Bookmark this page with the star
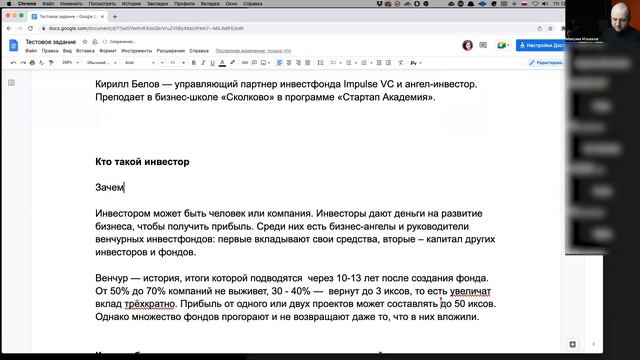This screenshot has width=640, height=360. [550, 29]
